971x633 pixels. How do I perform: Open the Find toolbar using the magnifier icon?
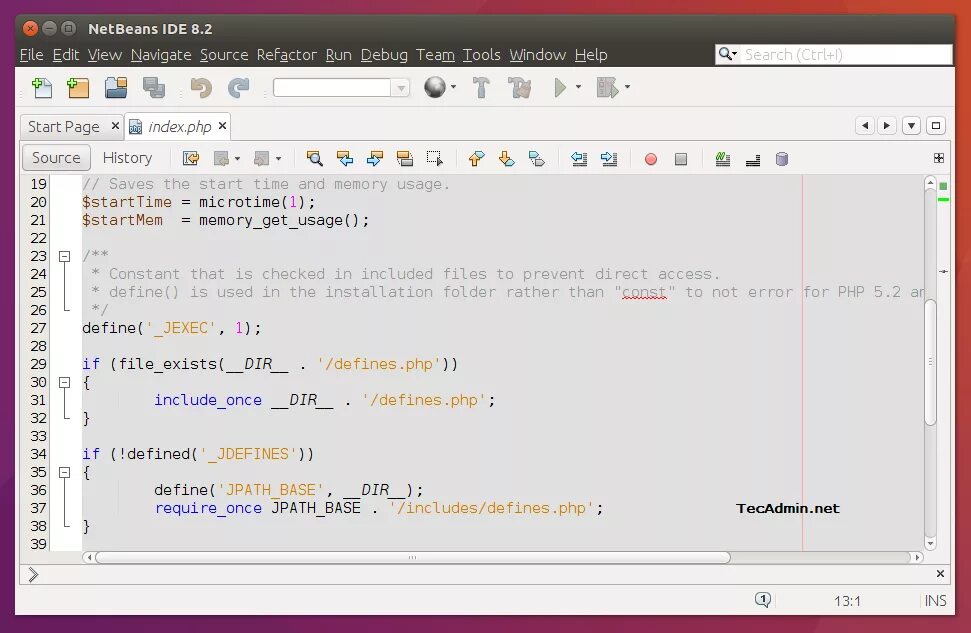(x=316, y=158)
